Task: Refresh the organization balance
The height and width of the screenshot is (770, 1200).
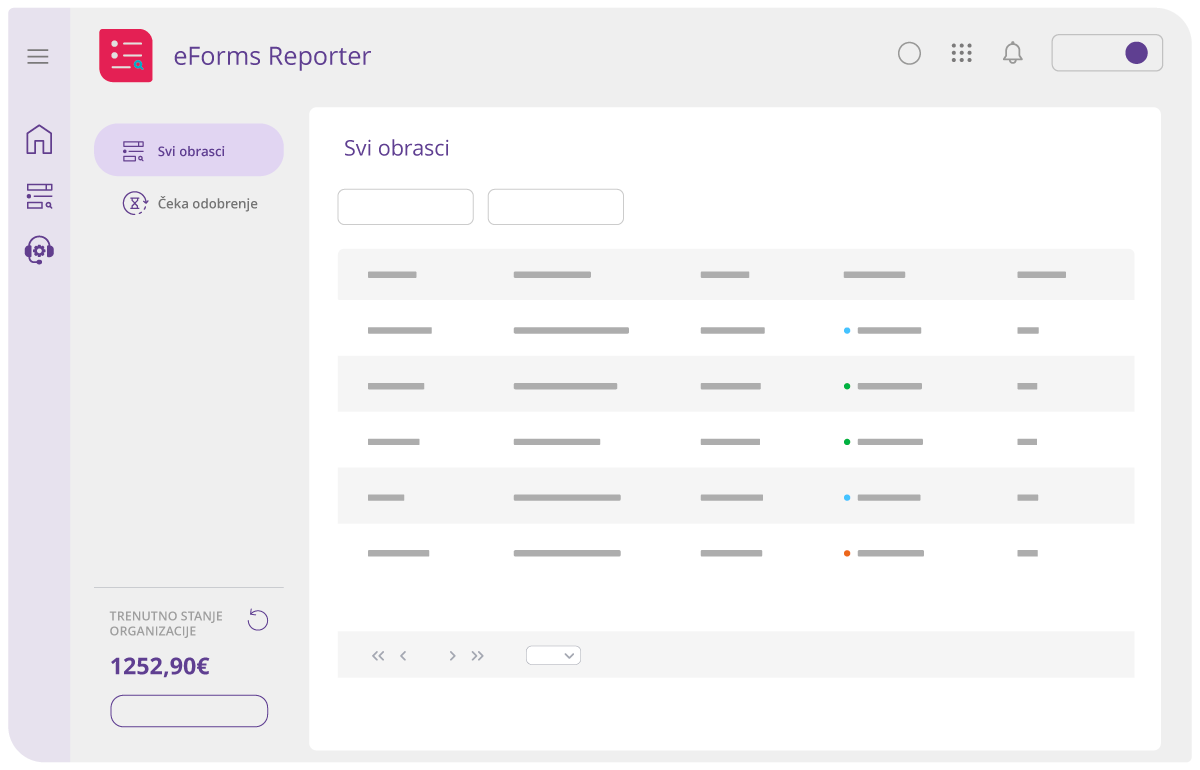Action: 258,620
